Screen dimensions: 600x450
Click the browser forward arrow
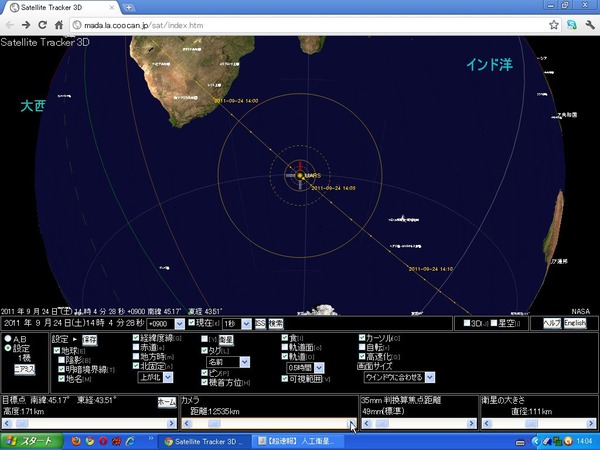tap(26, 25)
